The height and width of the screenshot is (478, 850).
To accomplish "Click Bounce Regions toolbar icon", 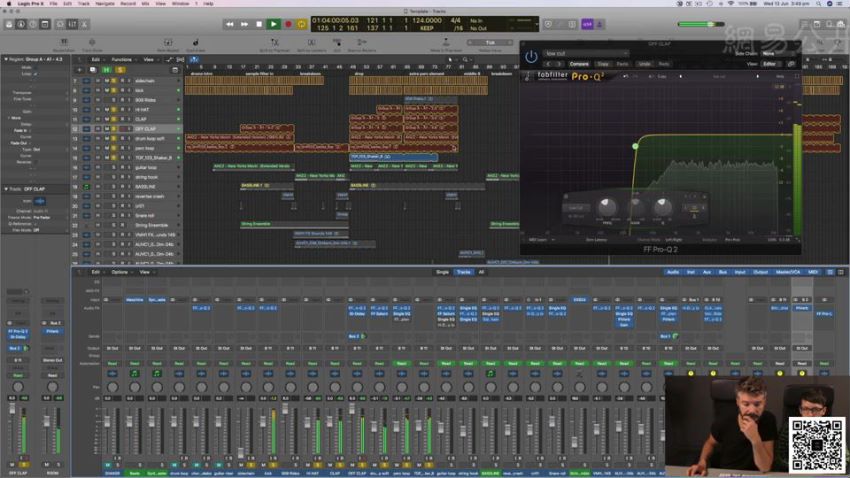I will pyautogui.click(x=362, y=44).
